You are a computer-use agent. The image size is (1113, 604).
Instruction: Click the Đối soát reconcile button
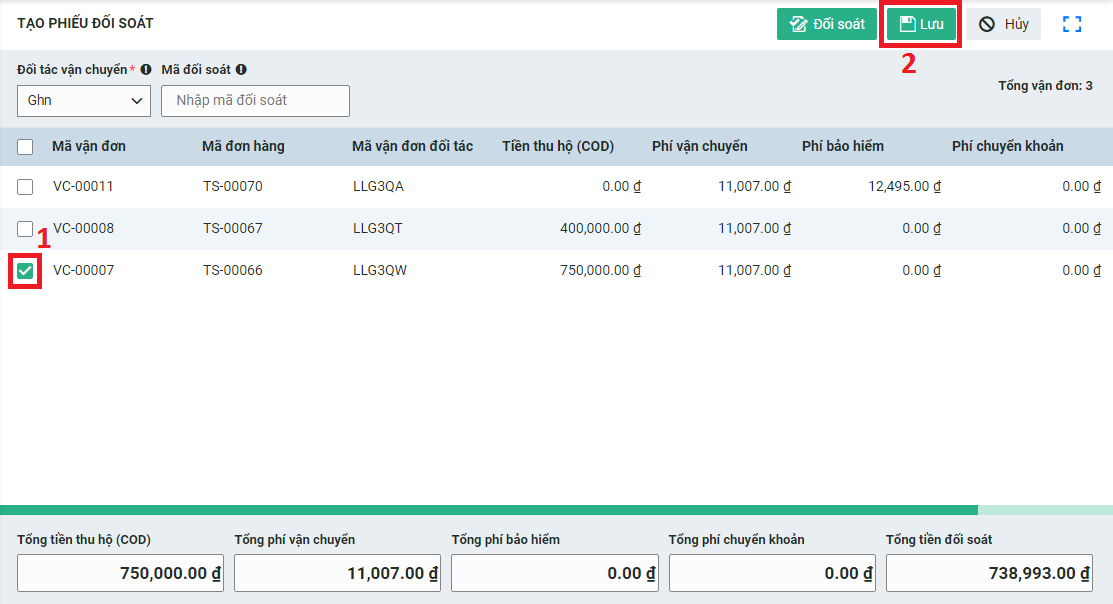(x=827, y=24)
